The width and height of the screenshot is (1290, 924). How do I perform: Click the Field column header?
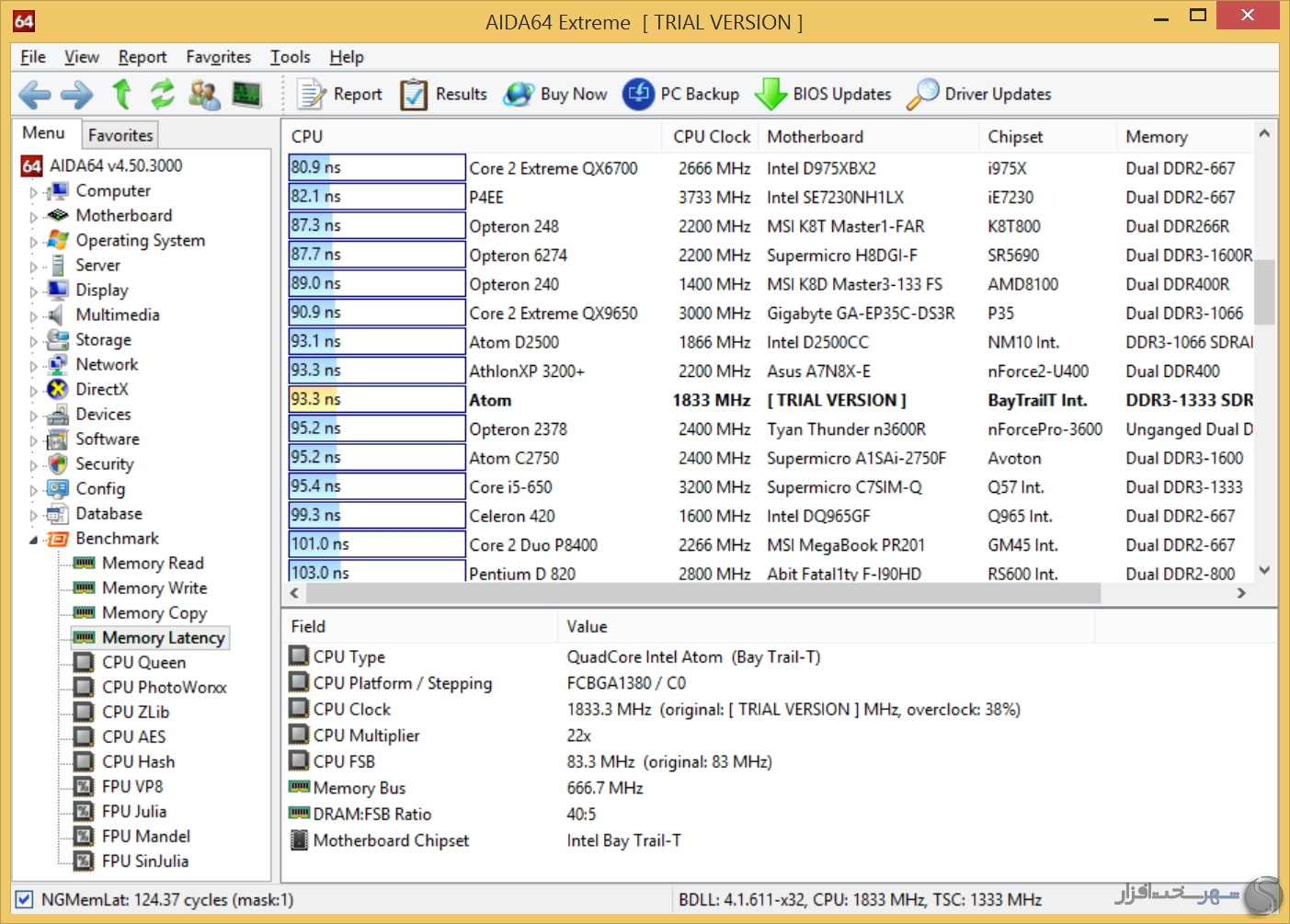click(x=419, y=626)
